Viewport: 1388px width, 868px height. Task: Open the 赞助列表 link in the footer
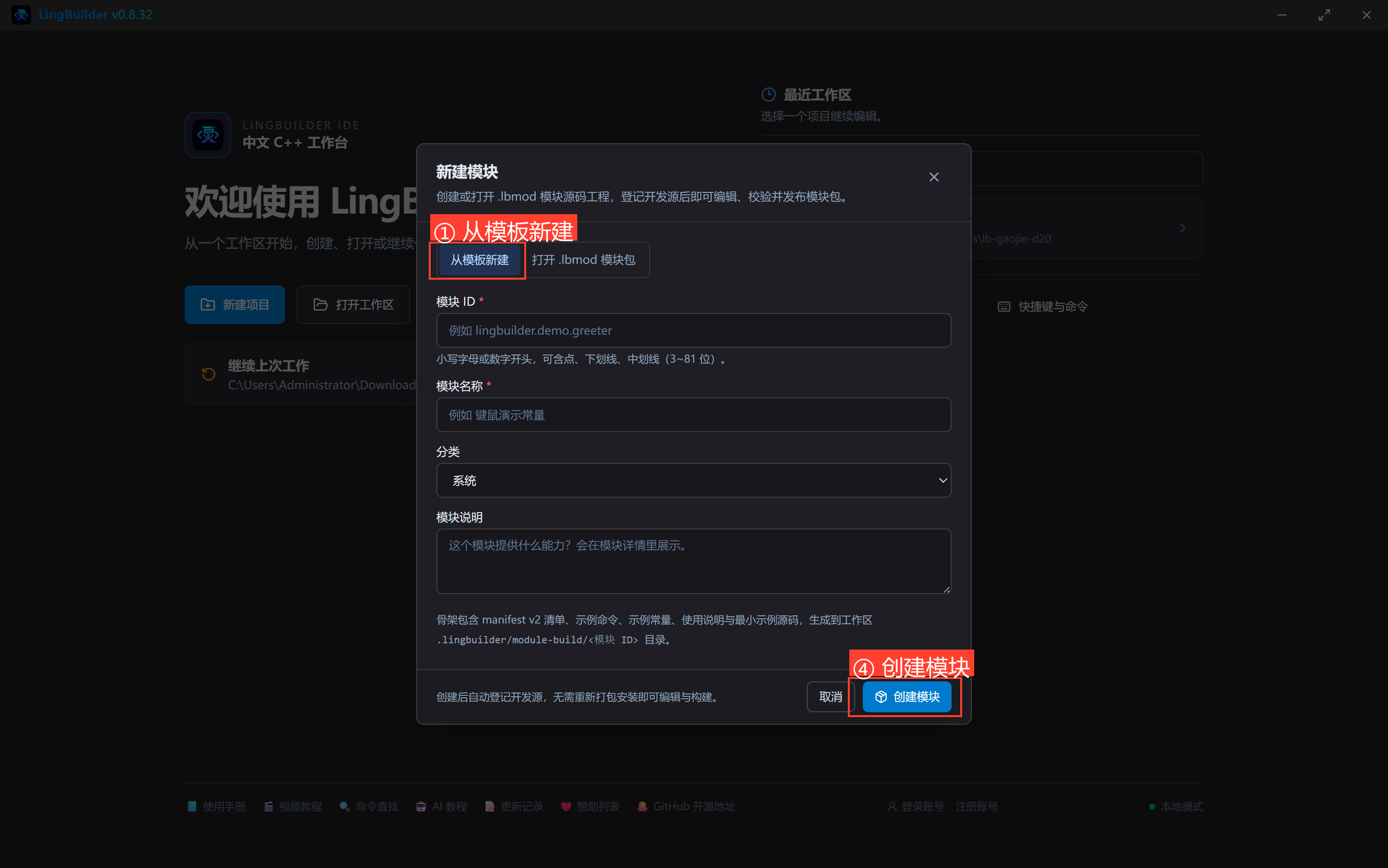click(590, 806)
